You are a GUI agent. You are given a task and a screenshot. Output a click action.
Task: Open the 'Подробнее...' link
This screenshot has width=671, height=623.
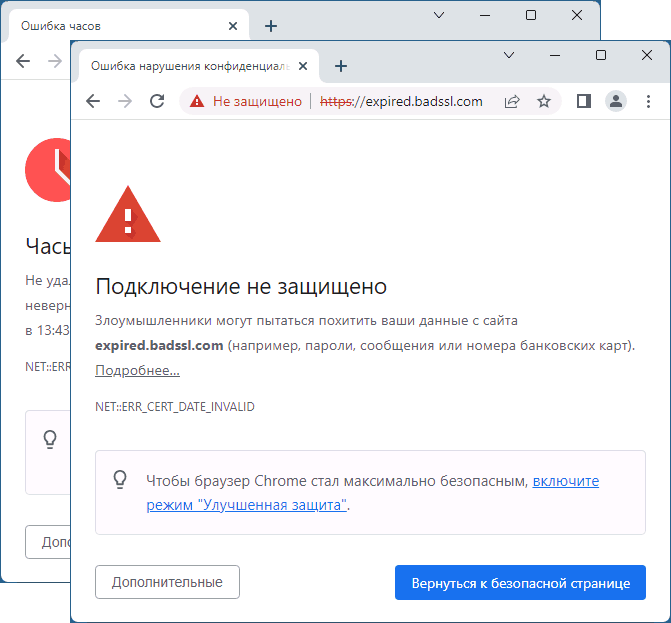137,371
